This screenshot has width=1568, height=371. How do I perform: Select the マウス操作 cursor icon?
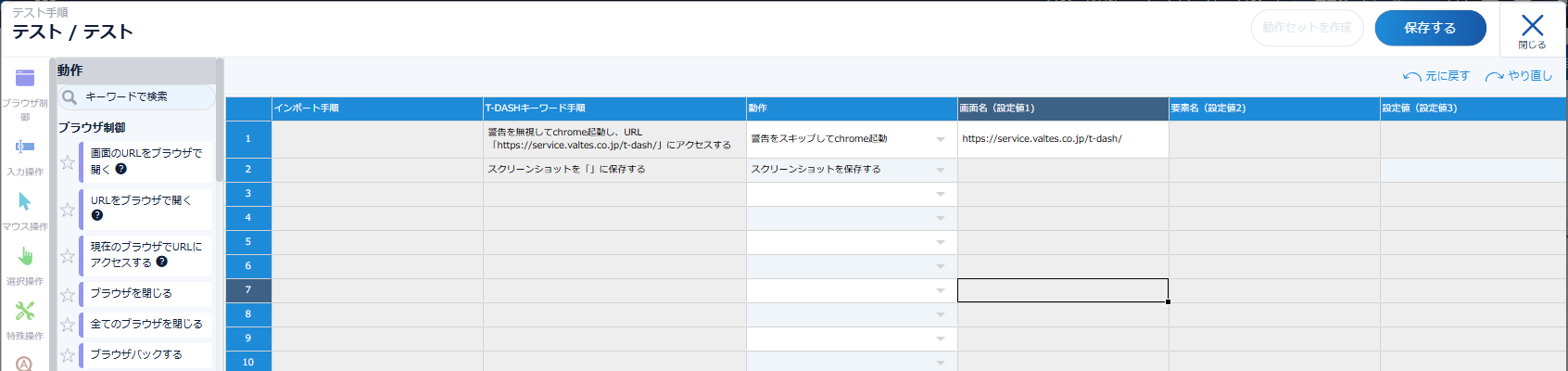coord(25,201)
